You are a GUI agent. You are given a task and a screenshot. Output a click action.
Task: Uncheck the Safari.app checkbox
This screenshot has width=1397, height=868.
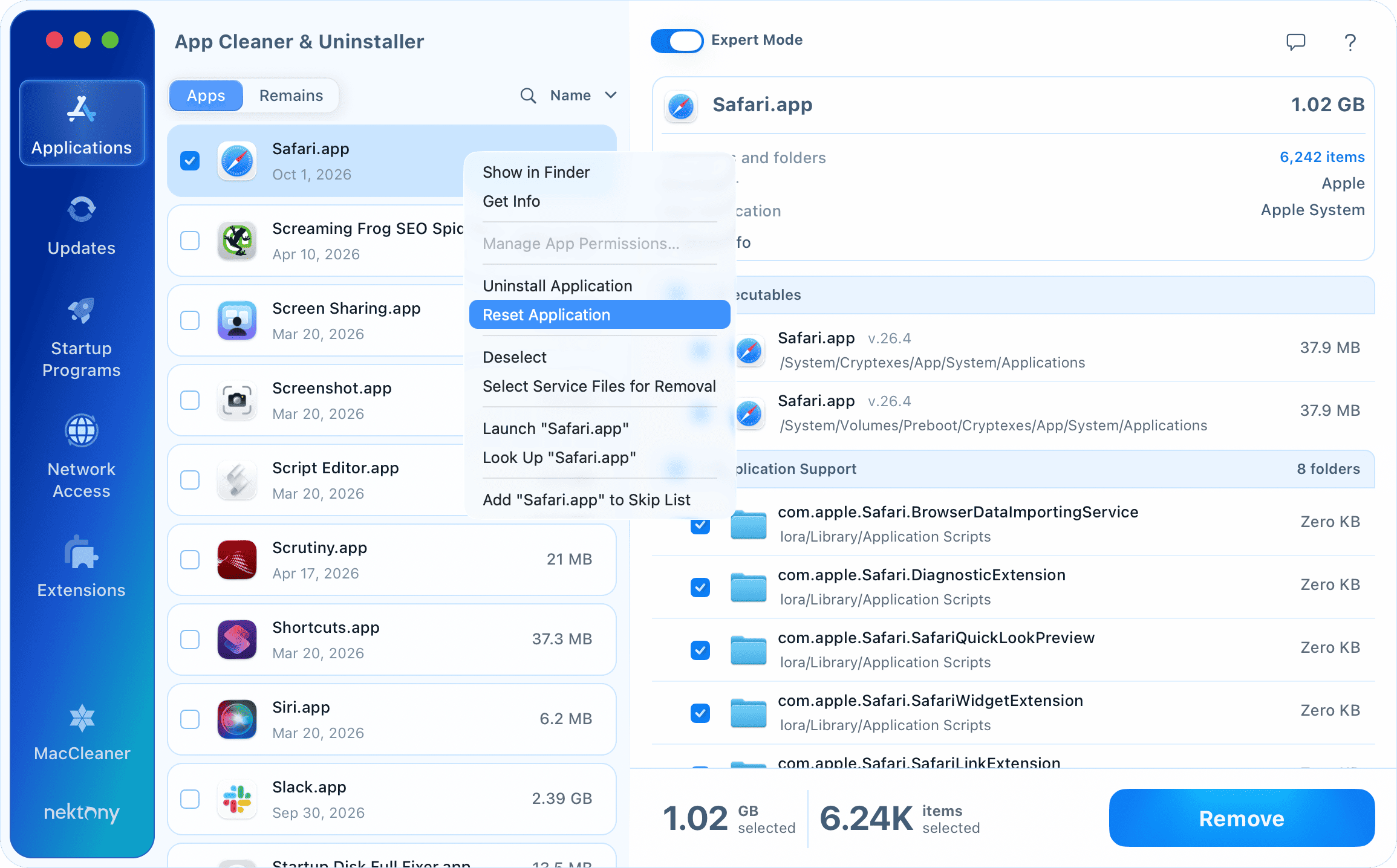coord(190,161)
